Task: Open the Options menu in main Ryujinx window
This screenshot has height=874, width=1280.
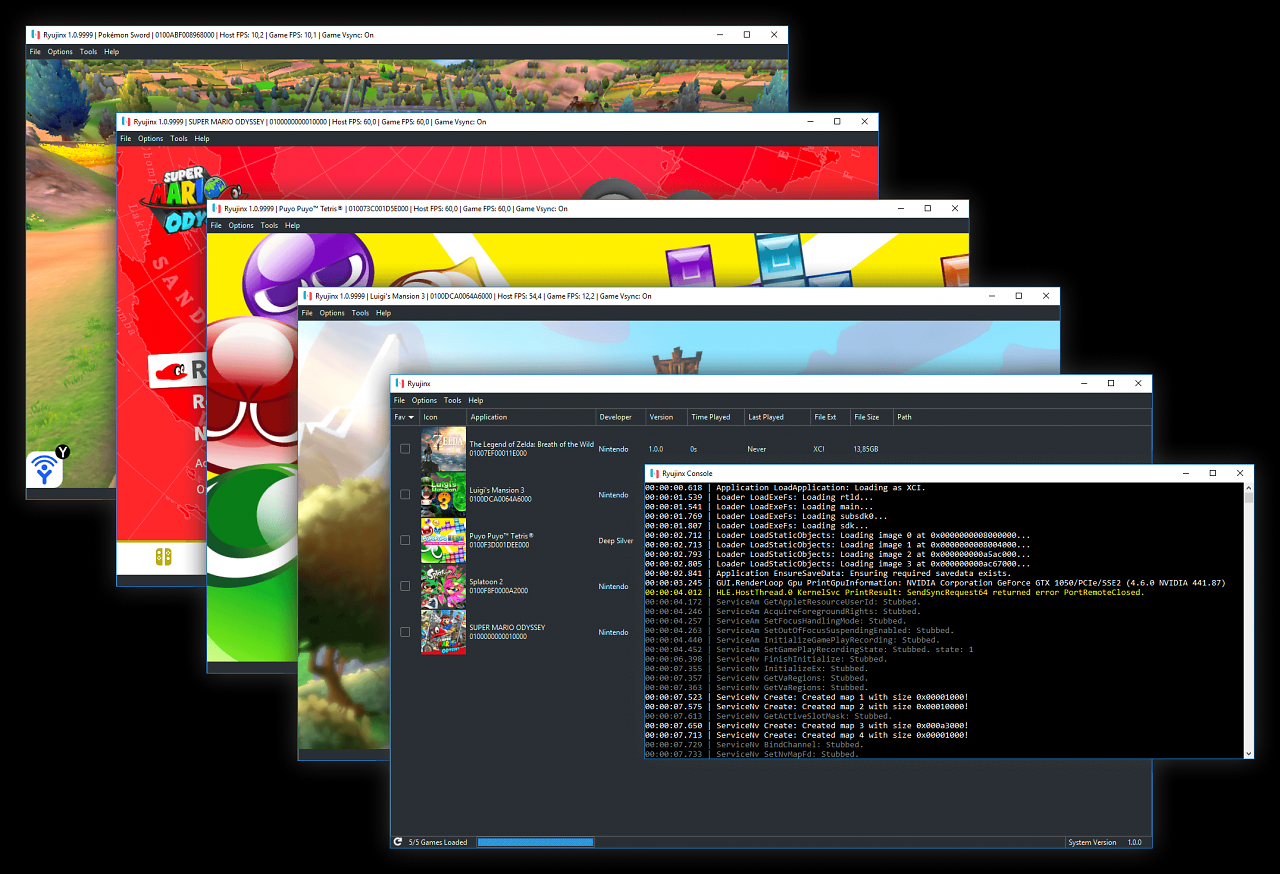Action: (424, 400)
